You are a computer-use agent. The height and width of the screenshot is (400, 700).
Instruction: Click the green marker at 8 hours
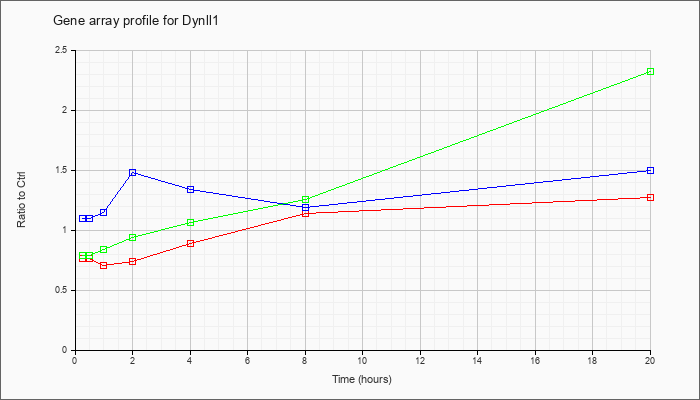[305, 200]
